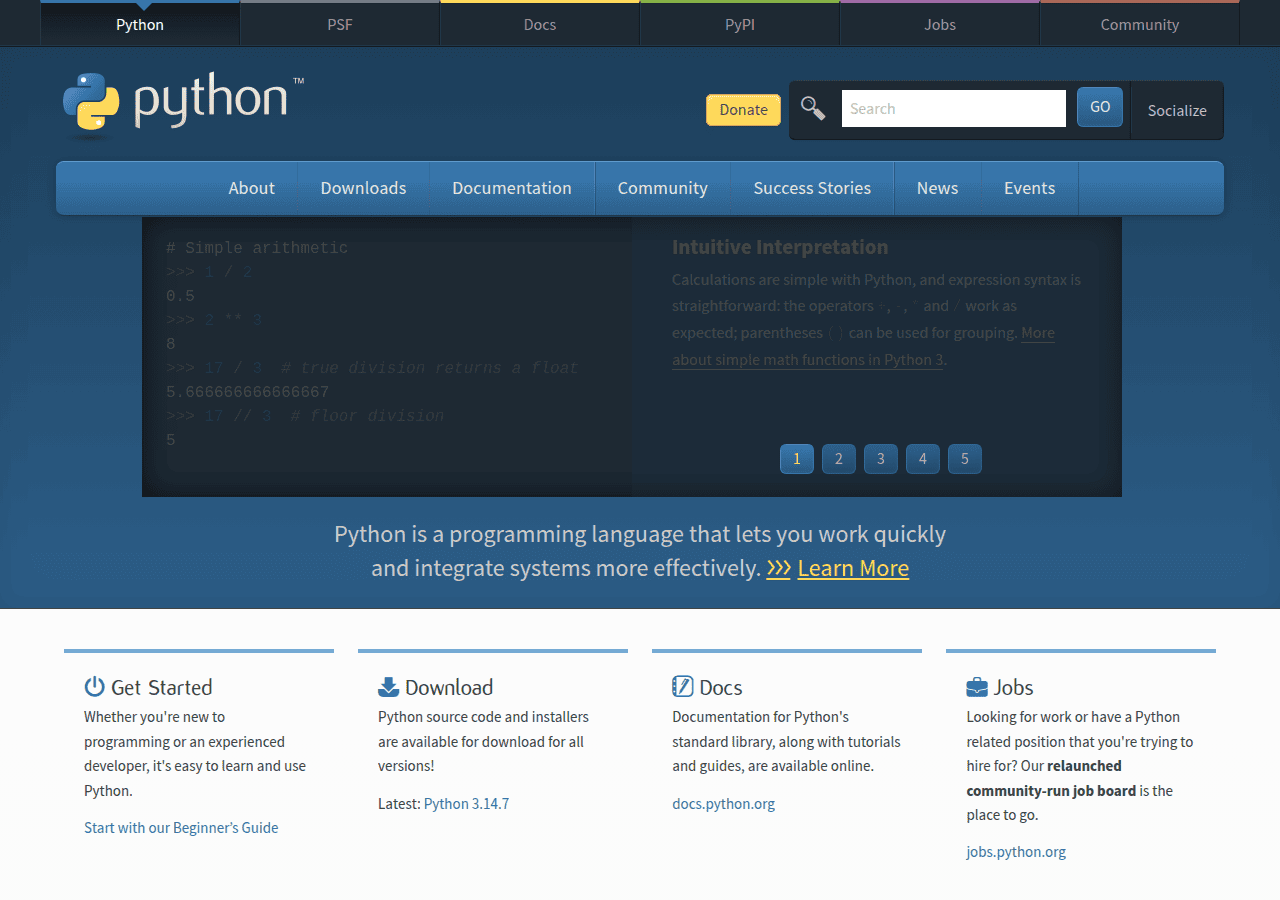Click the Docs notebook icon
This screenshot has height=900, width=1280.
[x=682, y=686]
